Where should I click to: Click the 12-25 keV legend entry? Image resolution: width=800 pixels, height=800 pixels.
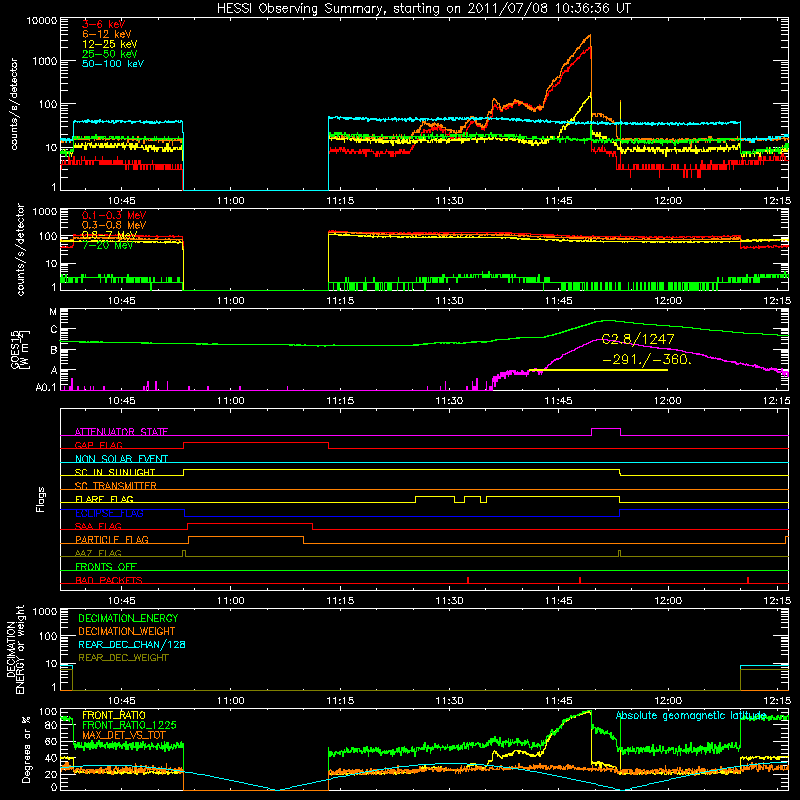110,44
